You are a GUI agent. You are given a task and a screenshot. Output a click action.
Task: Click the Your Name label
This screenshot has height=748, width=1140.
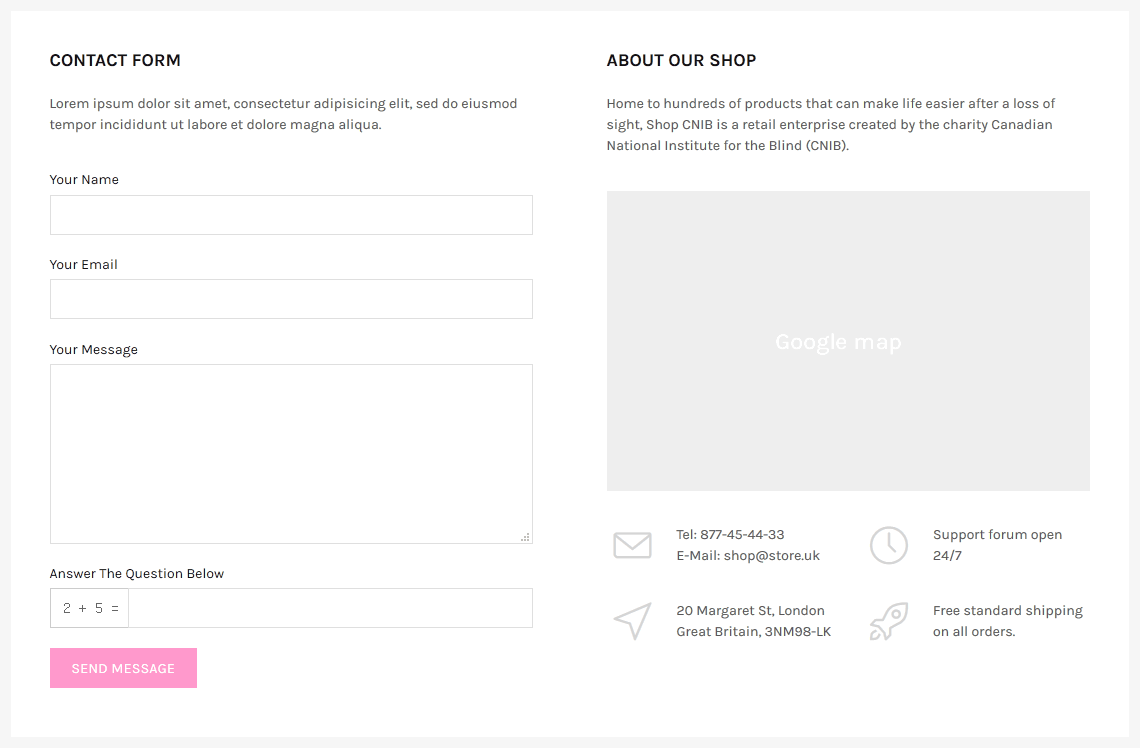coord(84,180)
